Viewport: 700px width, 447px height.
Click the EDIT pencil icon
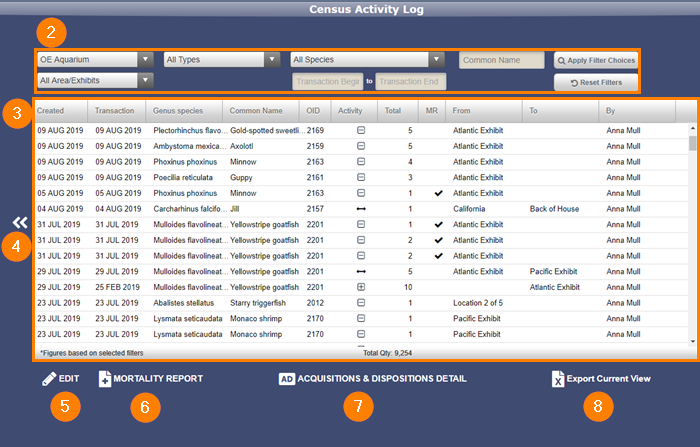(x=49, y=379)
